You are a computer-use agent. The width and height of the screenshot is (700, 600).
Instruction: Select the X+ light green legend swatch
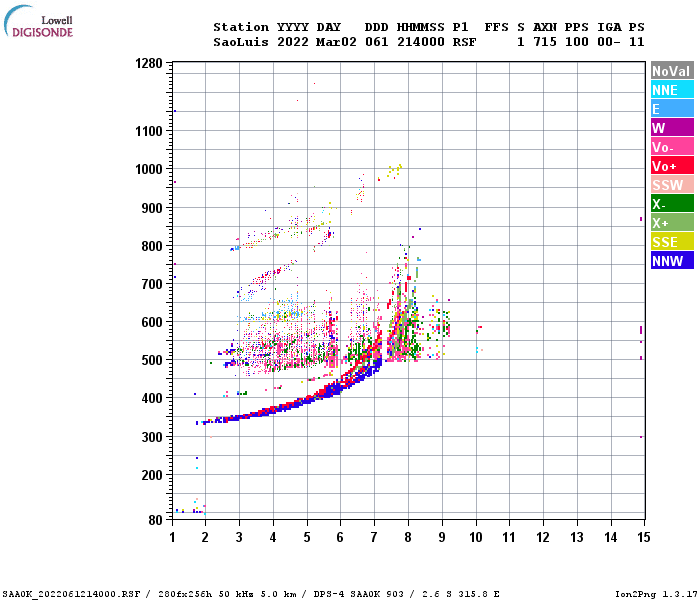[x=672, y=223]
